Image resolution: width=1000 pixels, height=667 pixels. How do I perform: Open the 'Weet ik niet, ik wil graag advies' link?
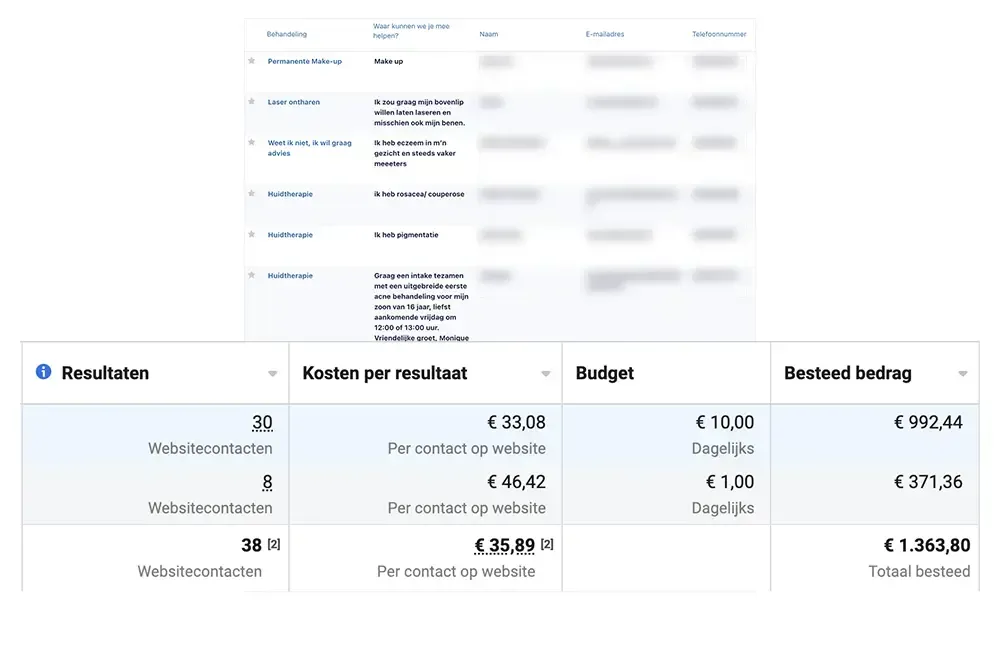(309, 148)
